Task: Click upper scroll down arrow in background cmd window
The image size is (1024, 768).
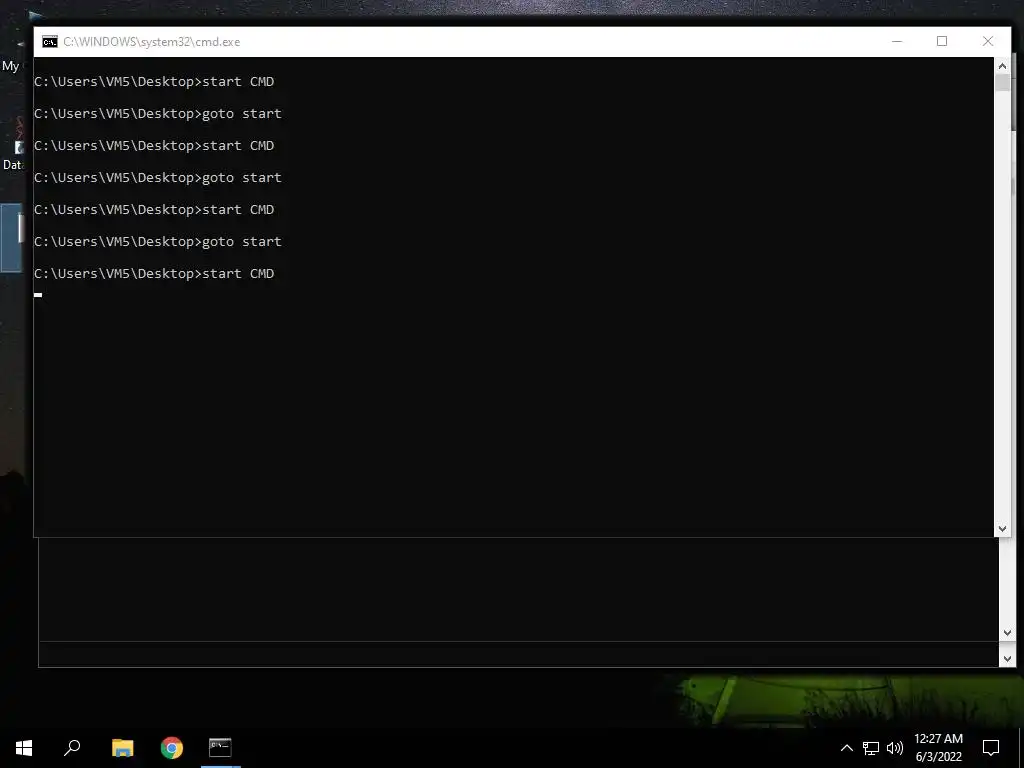Action: [1007, 633]
